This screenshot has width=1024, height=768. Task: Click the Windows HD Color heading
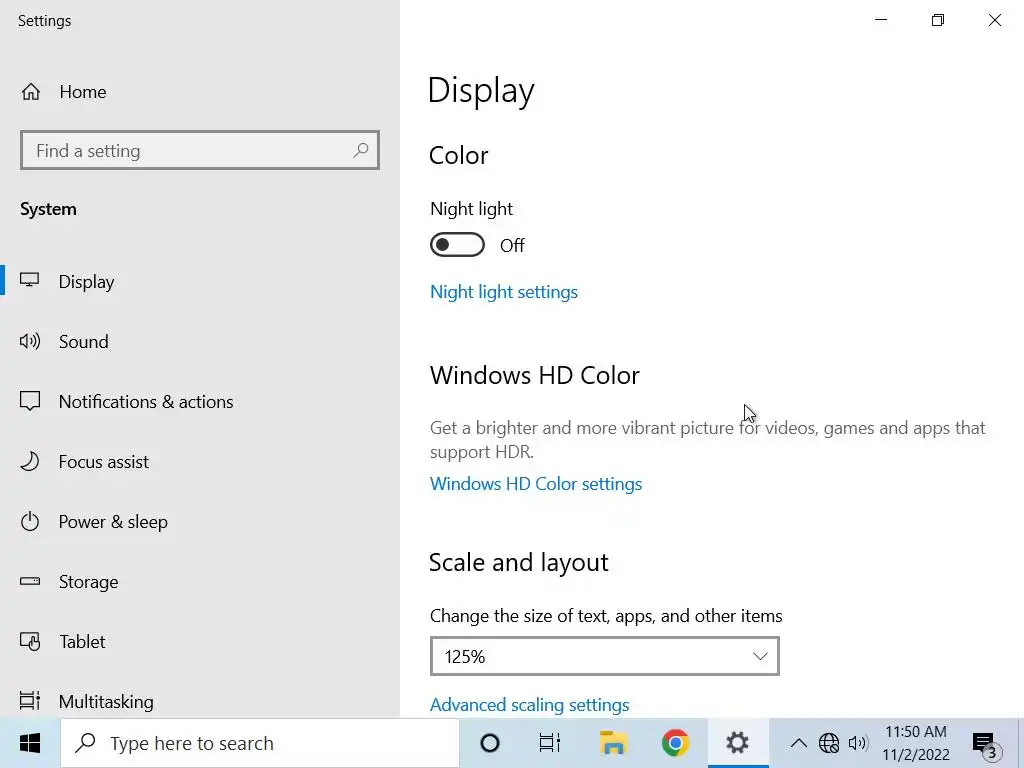pyautogui.click(x=534, y=376)
